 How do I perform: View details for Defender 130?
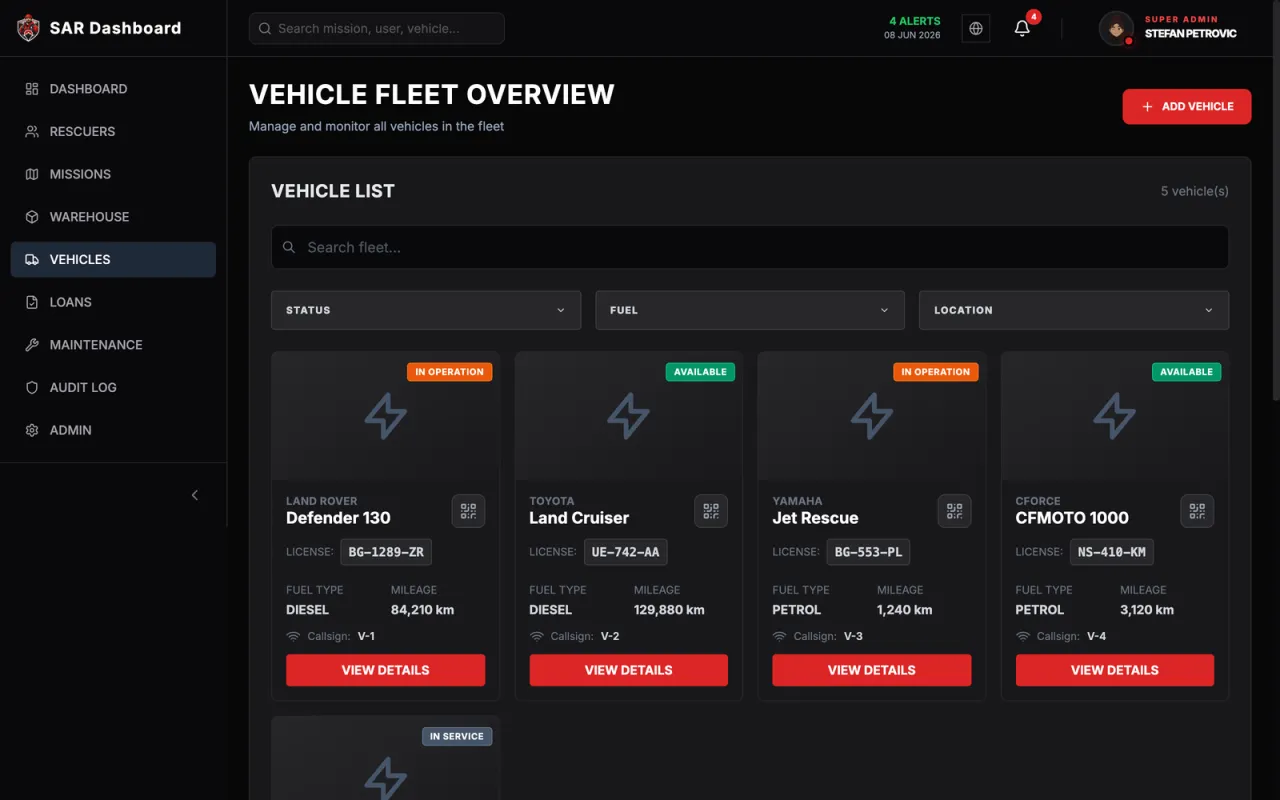tap(385, 670)
